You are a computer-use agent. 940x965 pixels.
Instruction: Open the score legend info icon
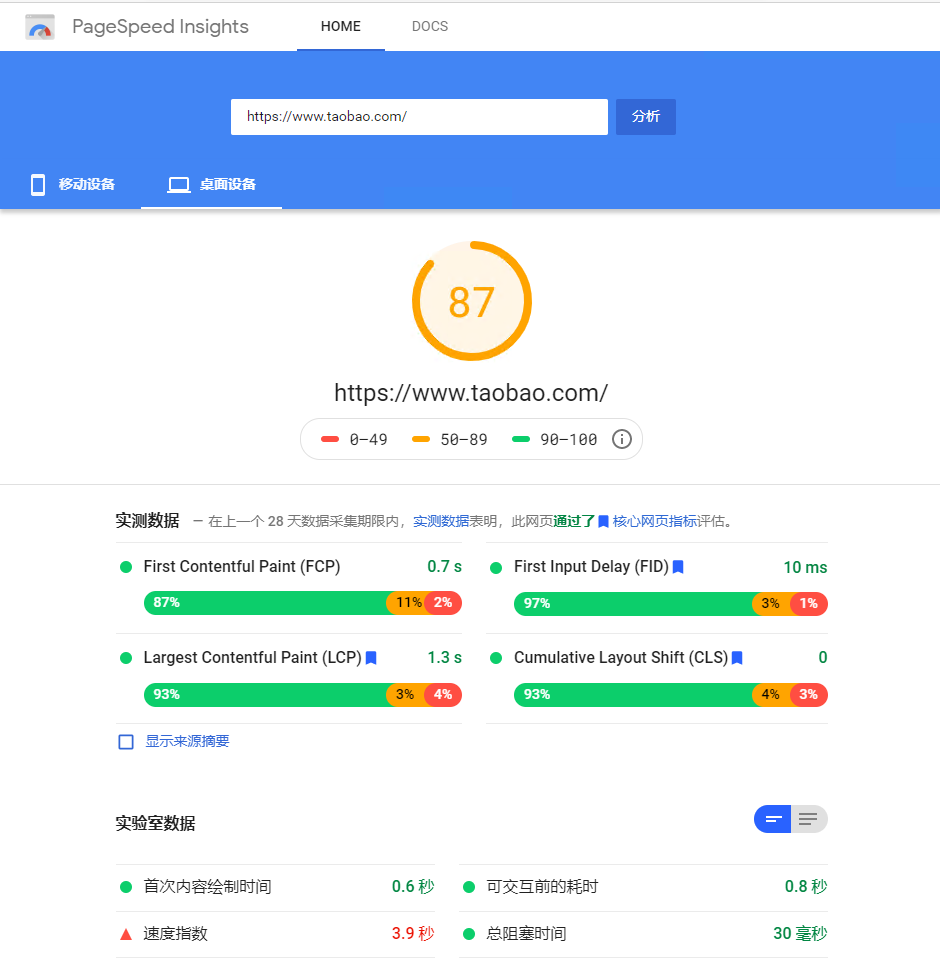point(621,439)
